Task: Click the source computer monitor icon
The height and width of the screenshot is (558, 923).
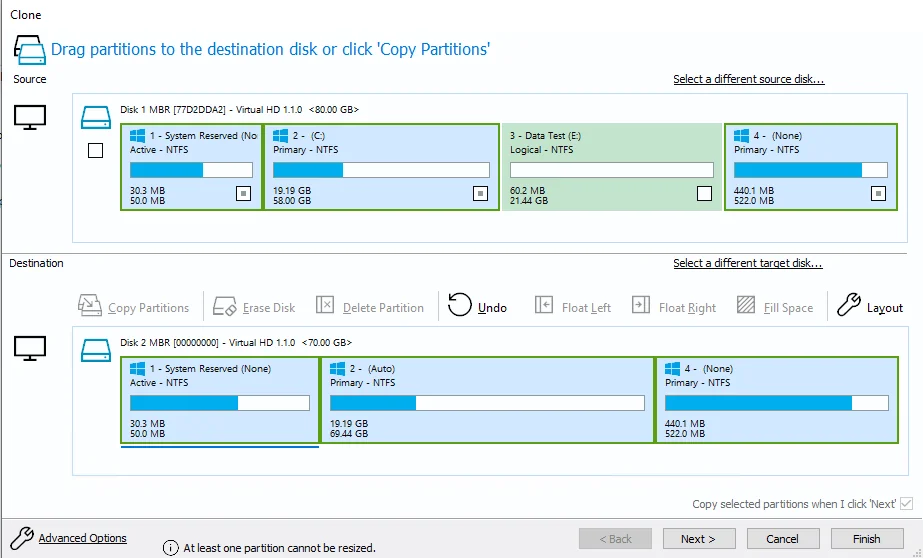Action: 30,118
